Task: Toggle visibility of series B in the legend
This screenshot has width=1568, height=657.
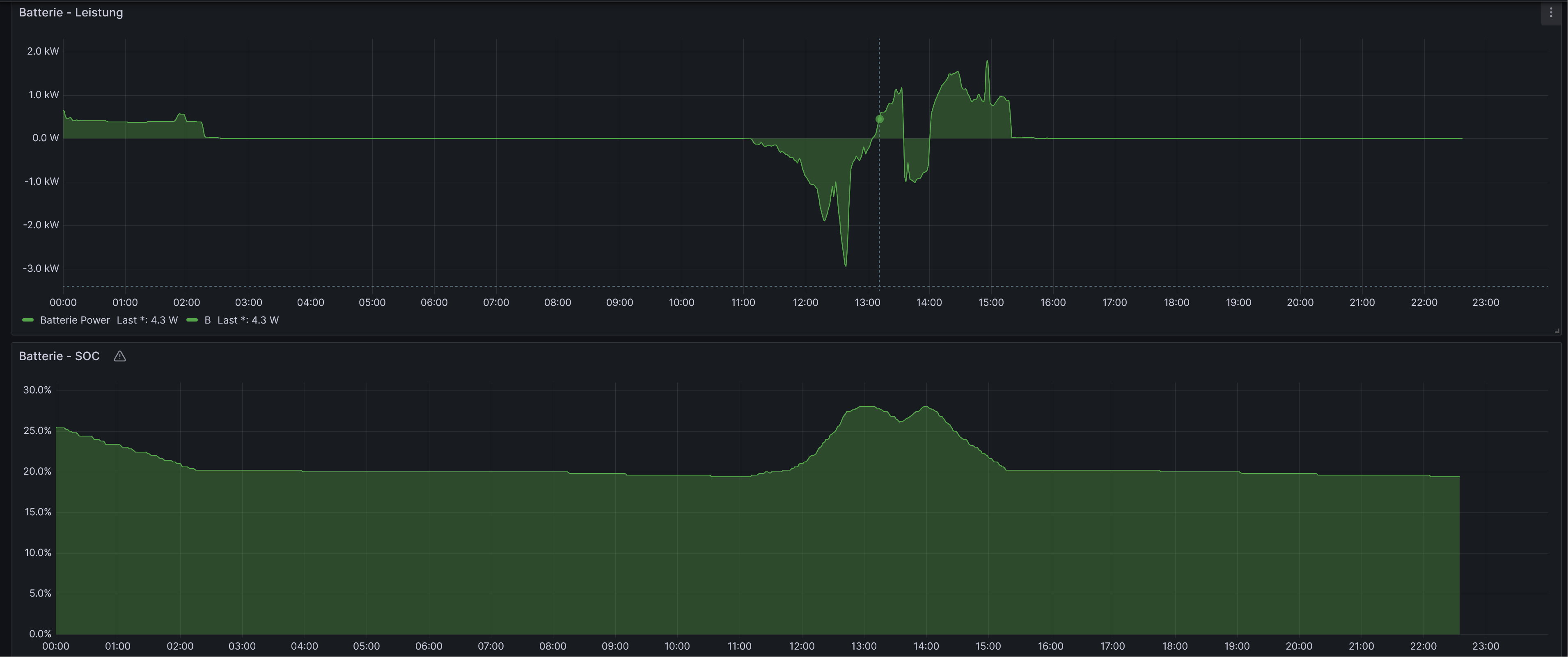Action: click(x=208, y=319)
